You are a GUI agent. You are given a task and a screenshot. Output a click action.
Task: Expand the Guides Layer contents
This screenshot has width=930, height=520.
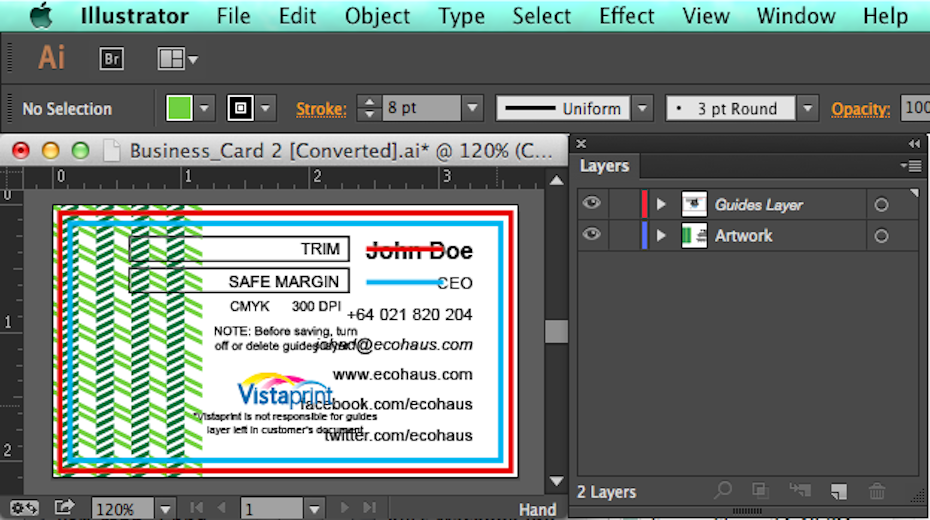click(661, 204)
